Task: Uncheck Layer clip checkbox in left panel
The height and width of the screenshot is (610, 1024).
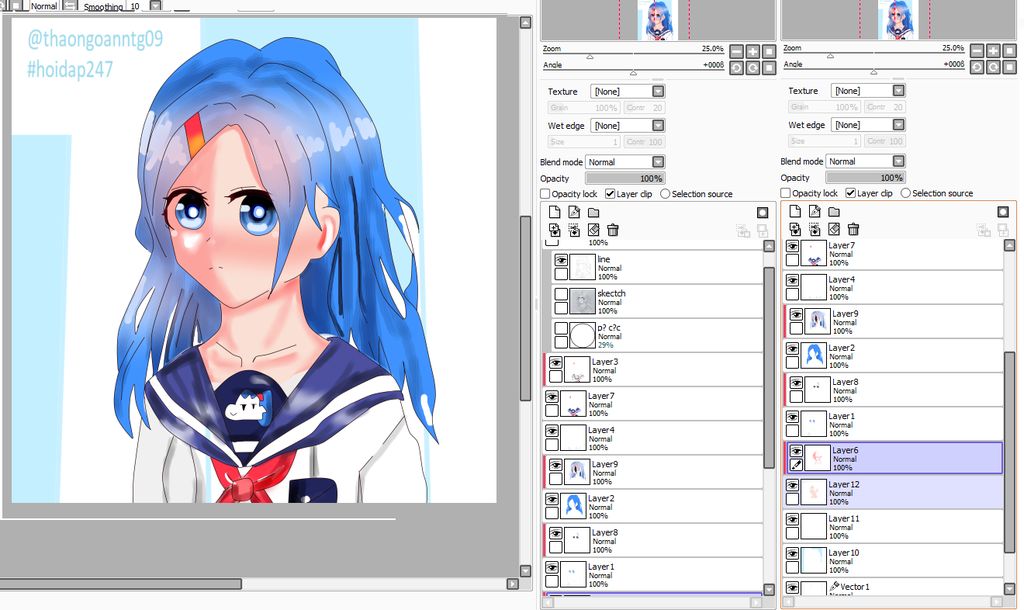Action: [610, 194]
